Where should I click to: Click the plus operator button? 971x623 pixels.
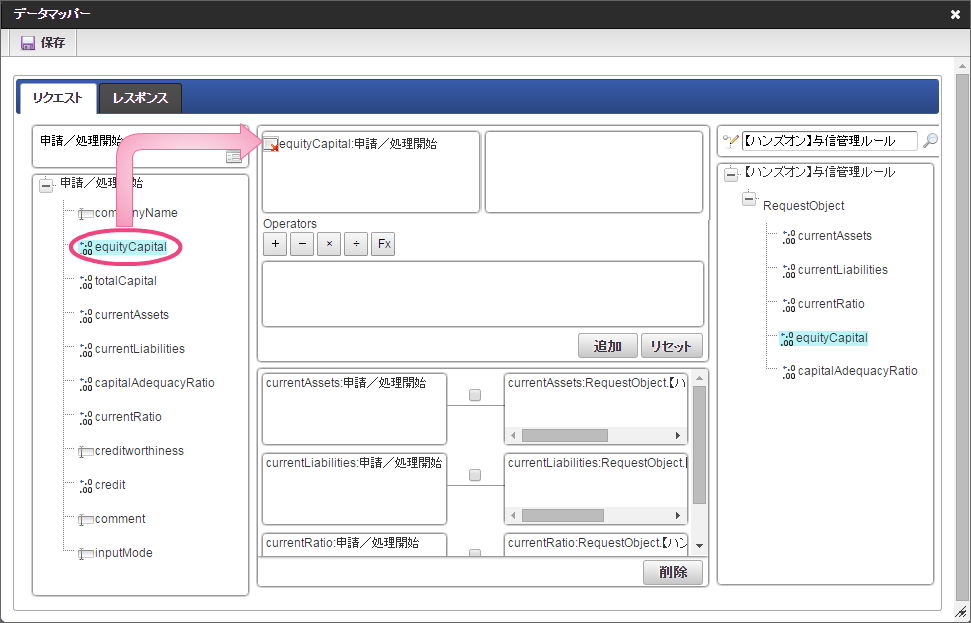pyautogui.click(x=275, y=244)
